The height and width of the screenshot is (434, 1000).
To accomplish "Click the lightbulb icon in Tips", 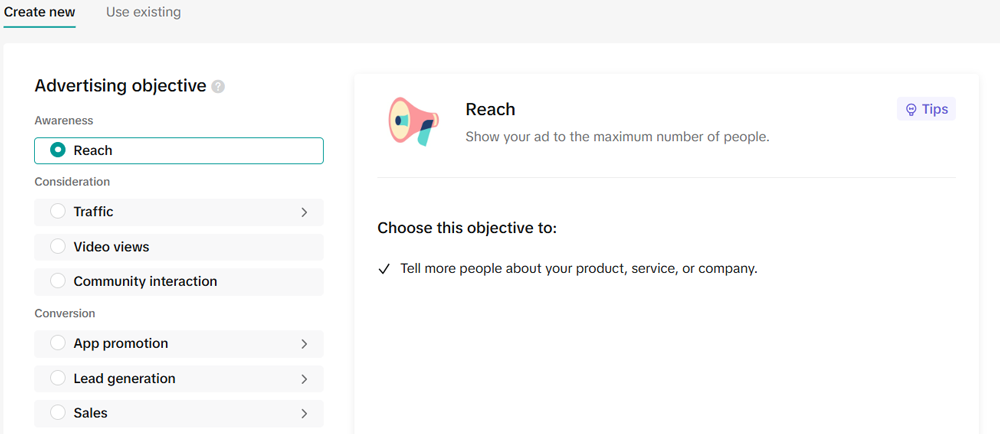I will pyautogui.click(x=911, y=110).
